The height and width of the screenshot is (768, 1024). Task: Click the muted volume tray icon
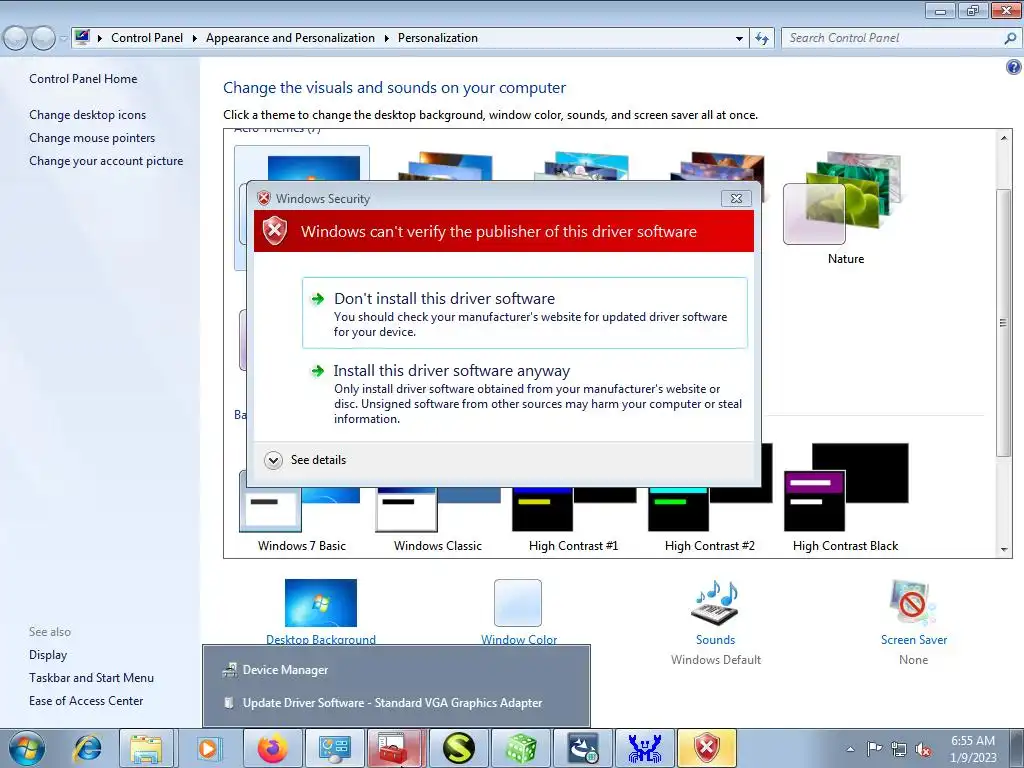923,749
